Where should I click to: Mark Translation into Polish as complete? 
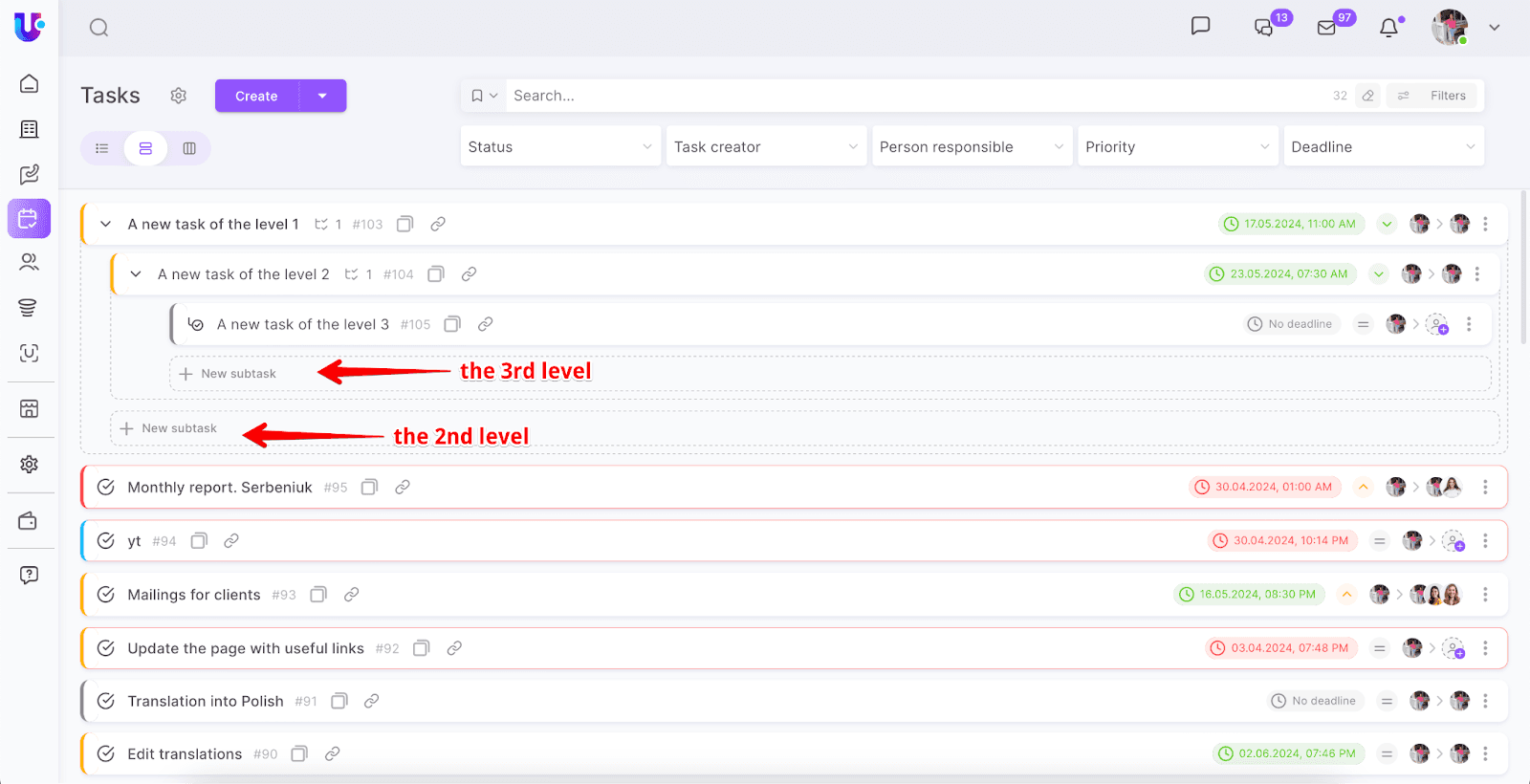pos(106,701)
